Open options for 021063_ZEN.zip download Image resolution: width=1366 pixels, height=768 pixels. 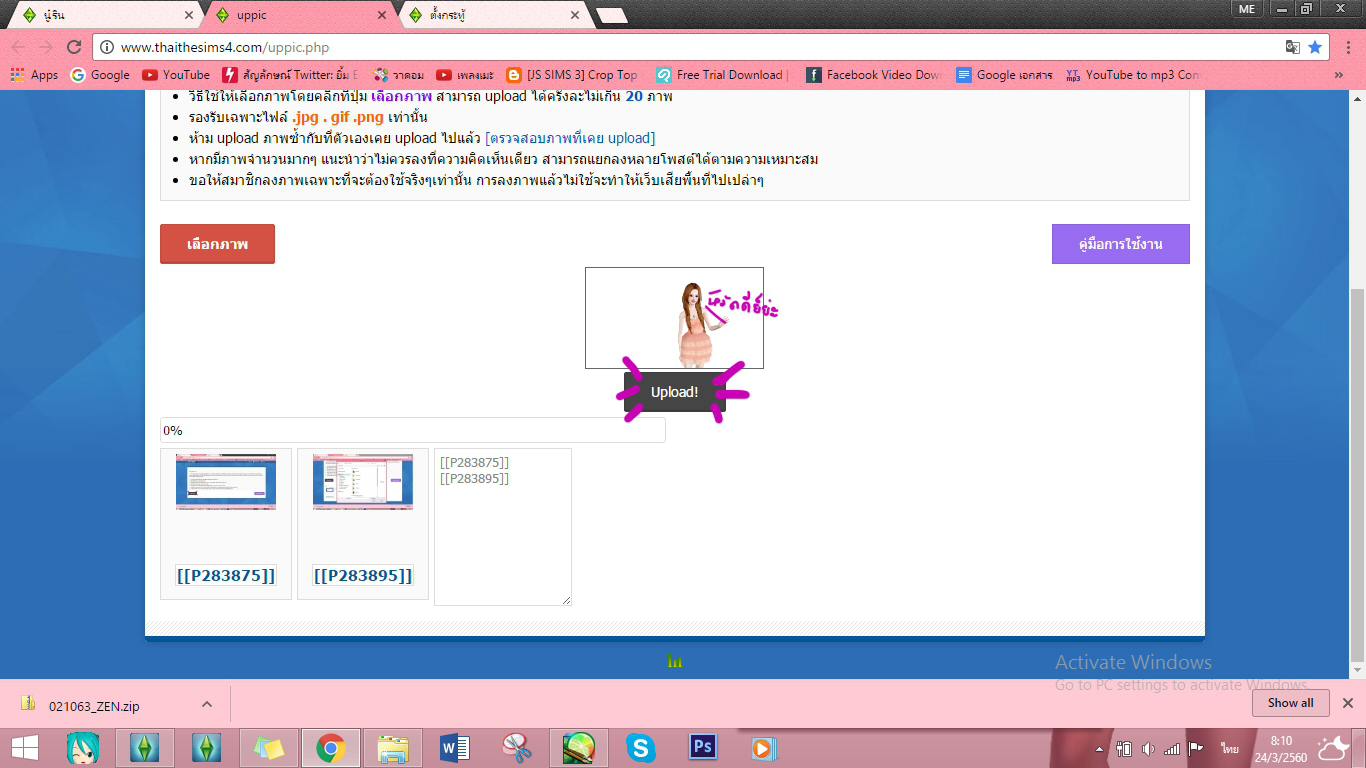tap(207, 704)
